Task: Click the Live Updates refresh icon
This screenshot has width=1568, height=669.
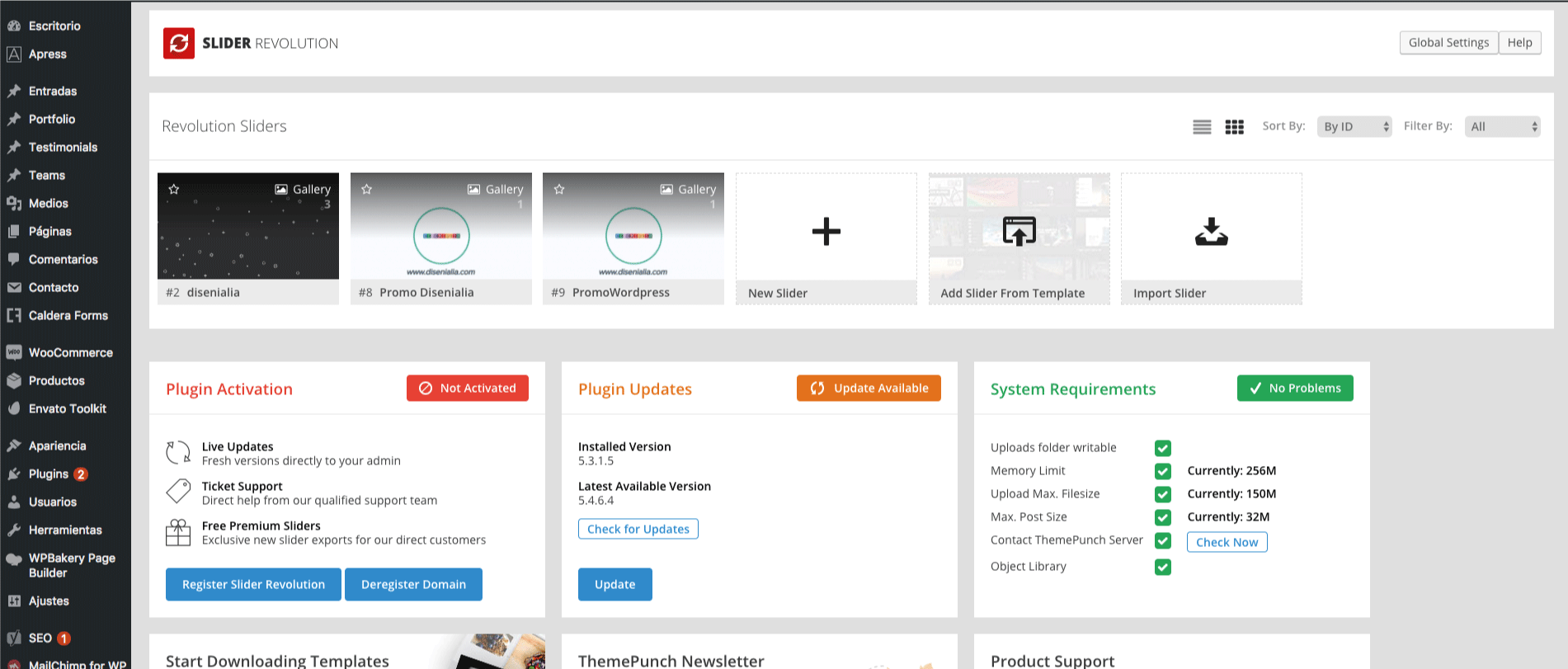Action: tap(178, 452)
